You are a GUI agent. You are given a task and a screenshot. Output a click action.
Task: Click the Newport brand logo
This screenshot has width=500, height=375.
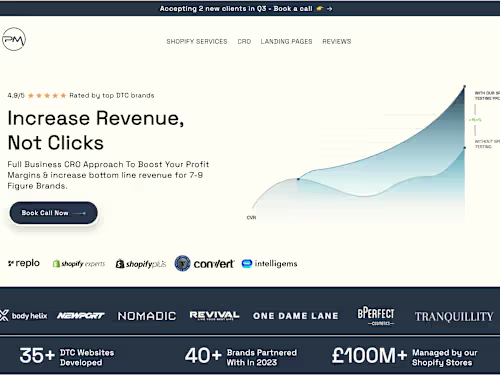(81, 315)
